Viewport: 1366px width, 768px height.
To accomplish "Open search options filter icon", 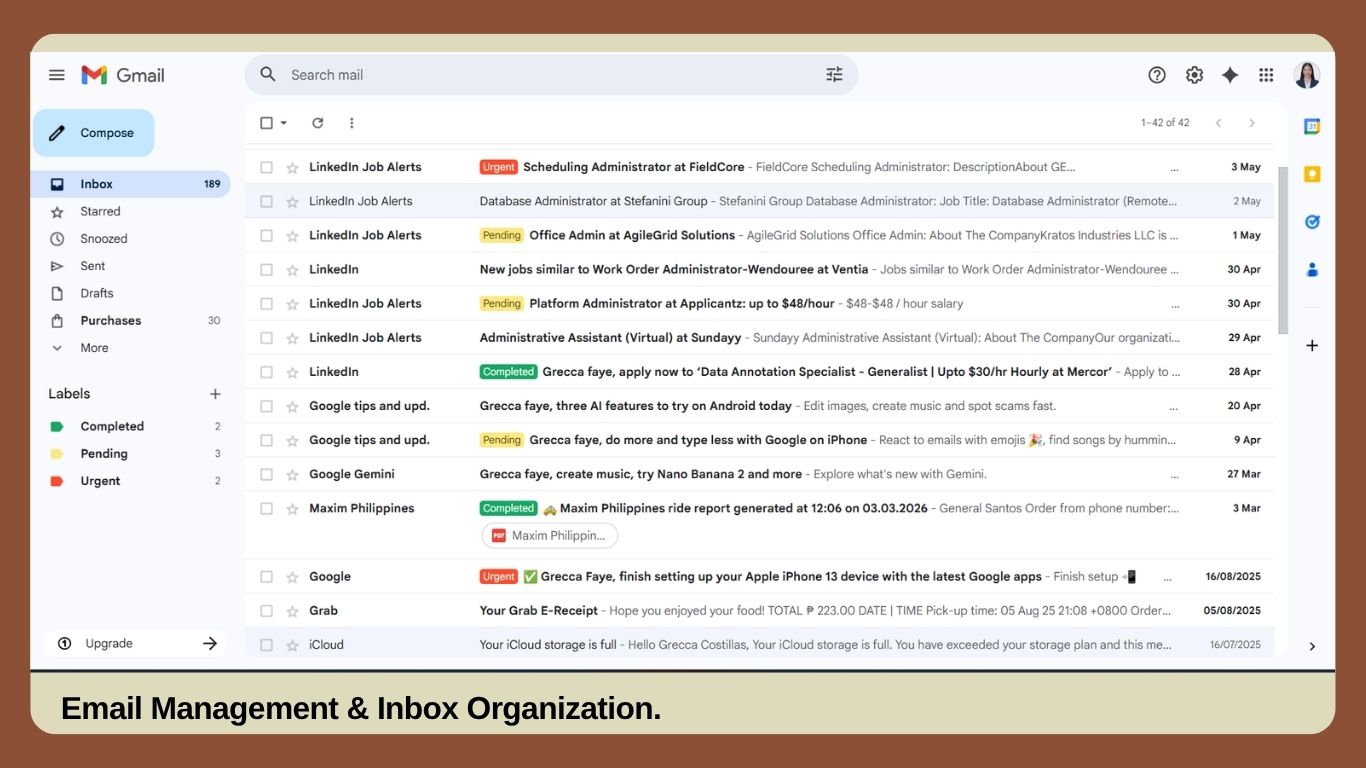I will [834, 75].
